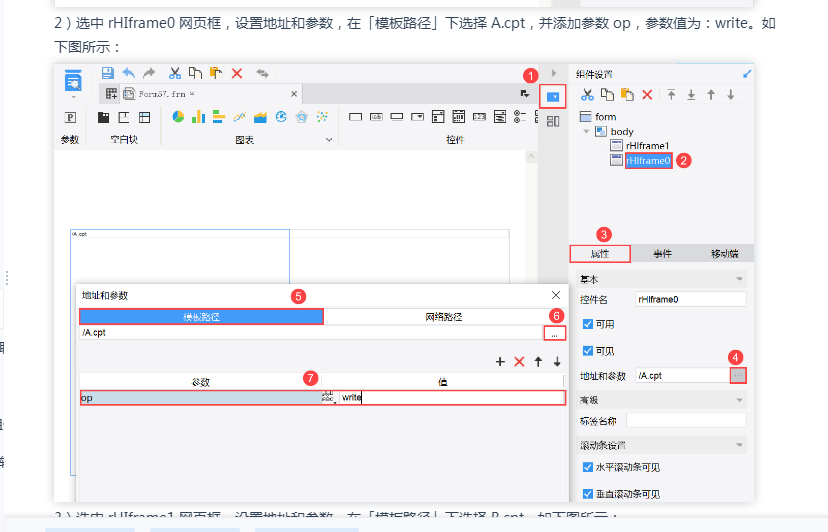828x532 pixels.
Task: Open the value type dropdown beside op
Action: coord(328,398)
